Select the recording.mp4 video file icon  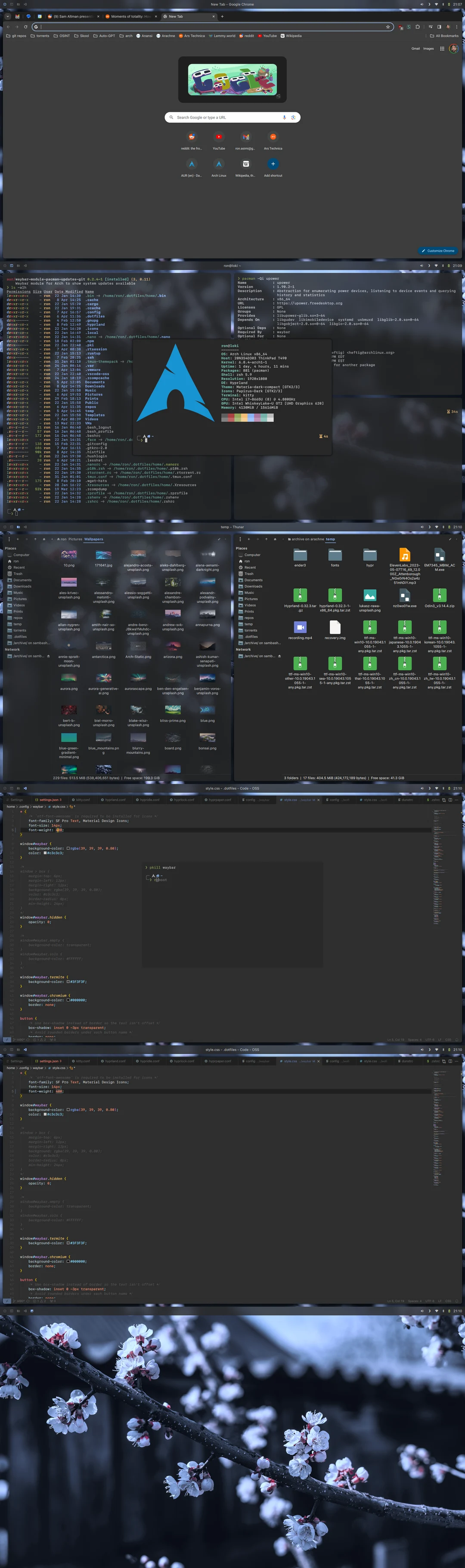coord(300,627)
